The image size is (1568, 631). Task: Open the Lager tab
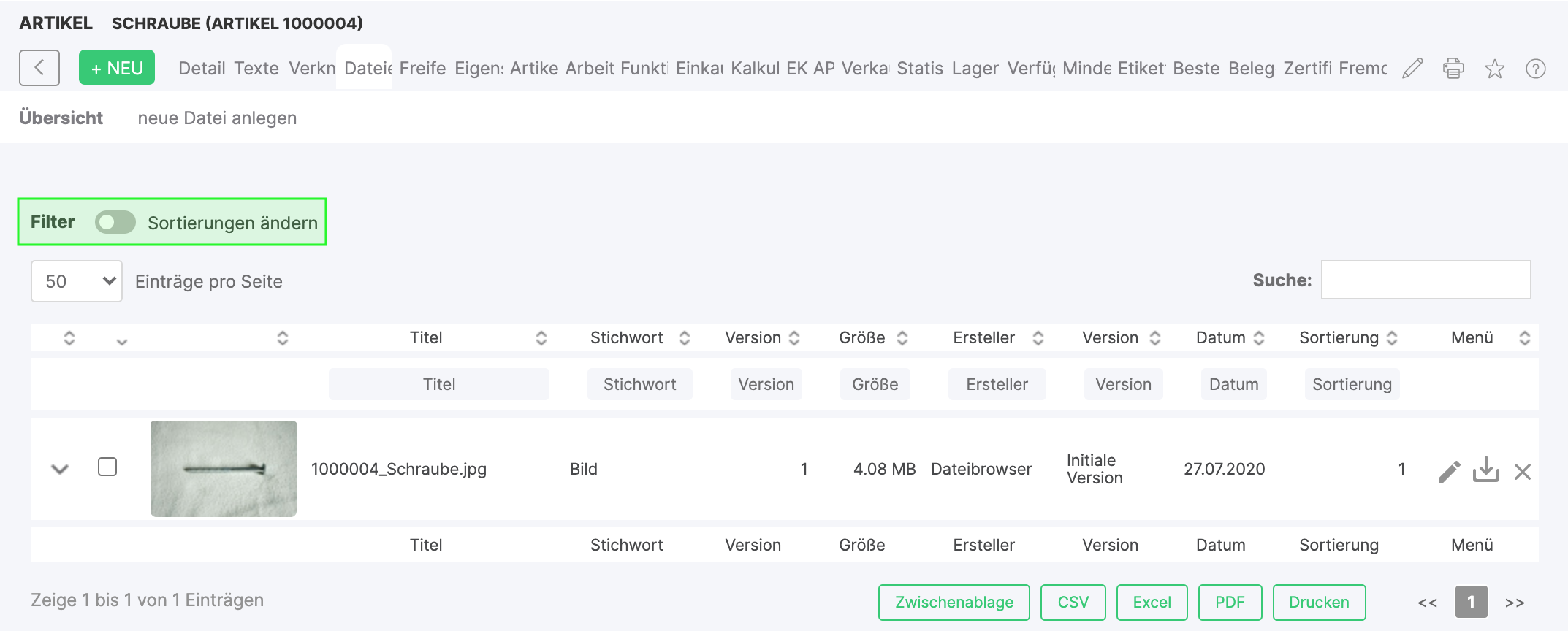(x=975, y=69)
